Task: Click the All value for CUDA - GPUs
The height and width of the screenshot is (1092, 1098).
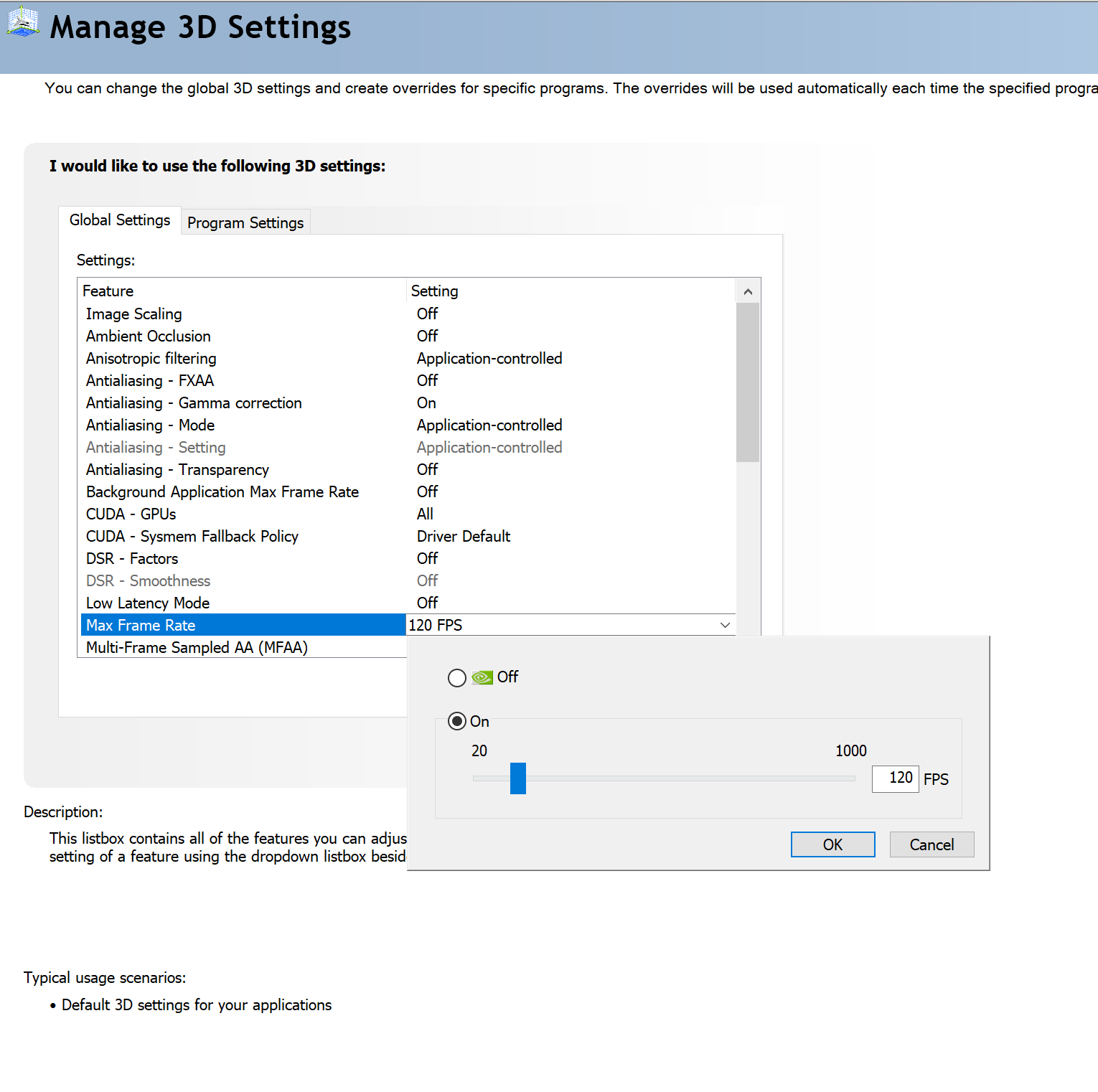Action: click(425, 514)
